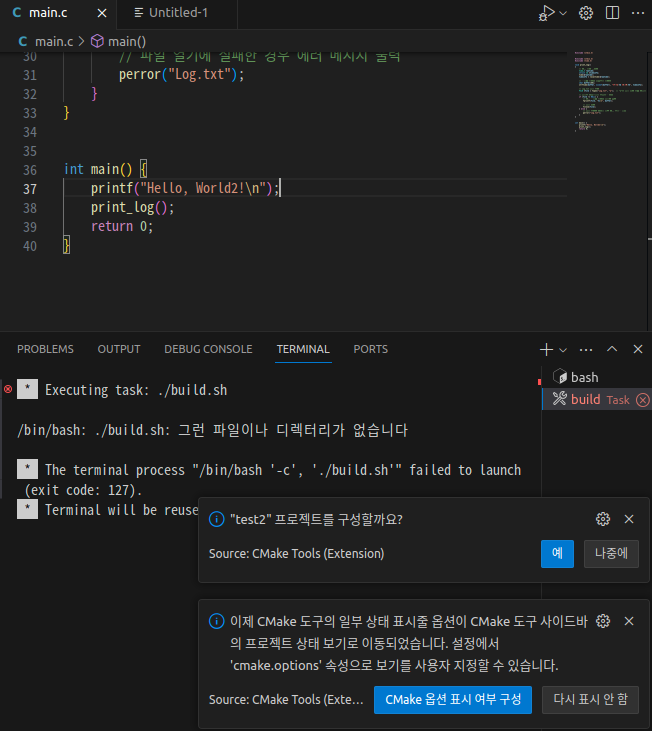
Task: Open the terminal panel ellipsis menu
Action: pyautogui.click(x=586, y=350)
